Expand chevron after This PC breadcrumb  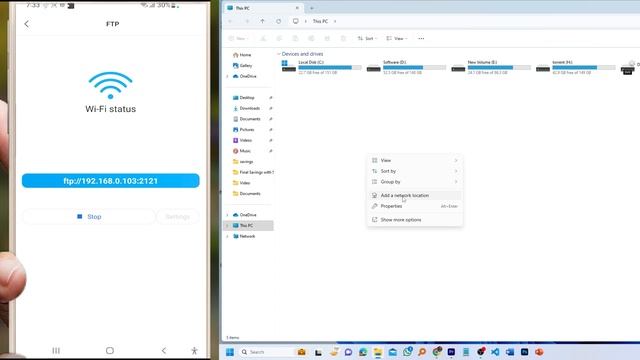click(335, 21)
